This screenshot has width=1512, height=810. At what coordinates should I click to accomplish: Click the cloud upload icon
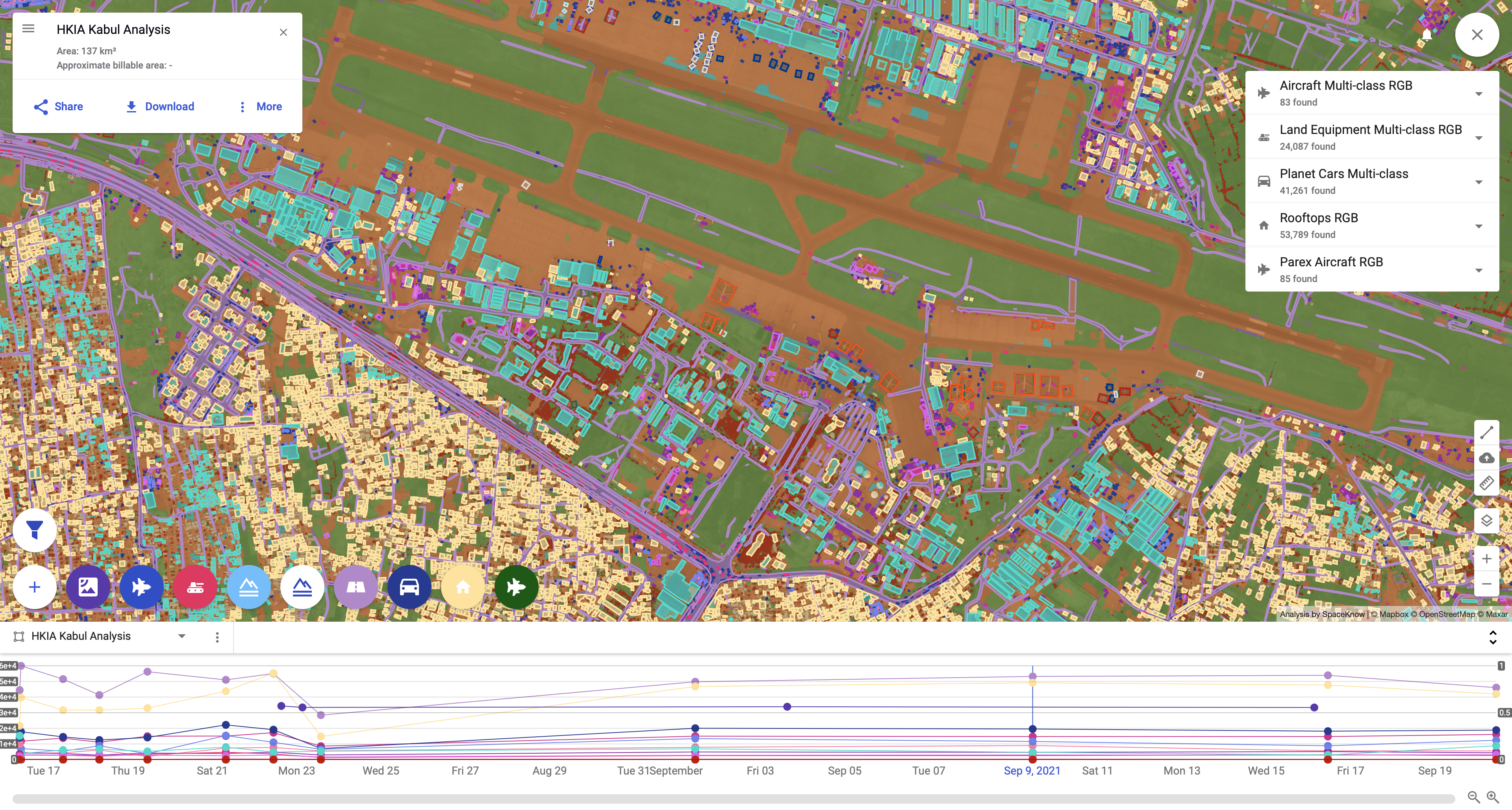point(1486,458)
